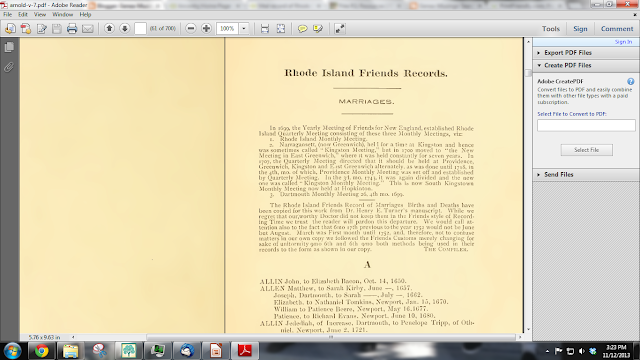Go to previous page arrow
Viewport: 640px width, 360px height.
tap(109, 28)
